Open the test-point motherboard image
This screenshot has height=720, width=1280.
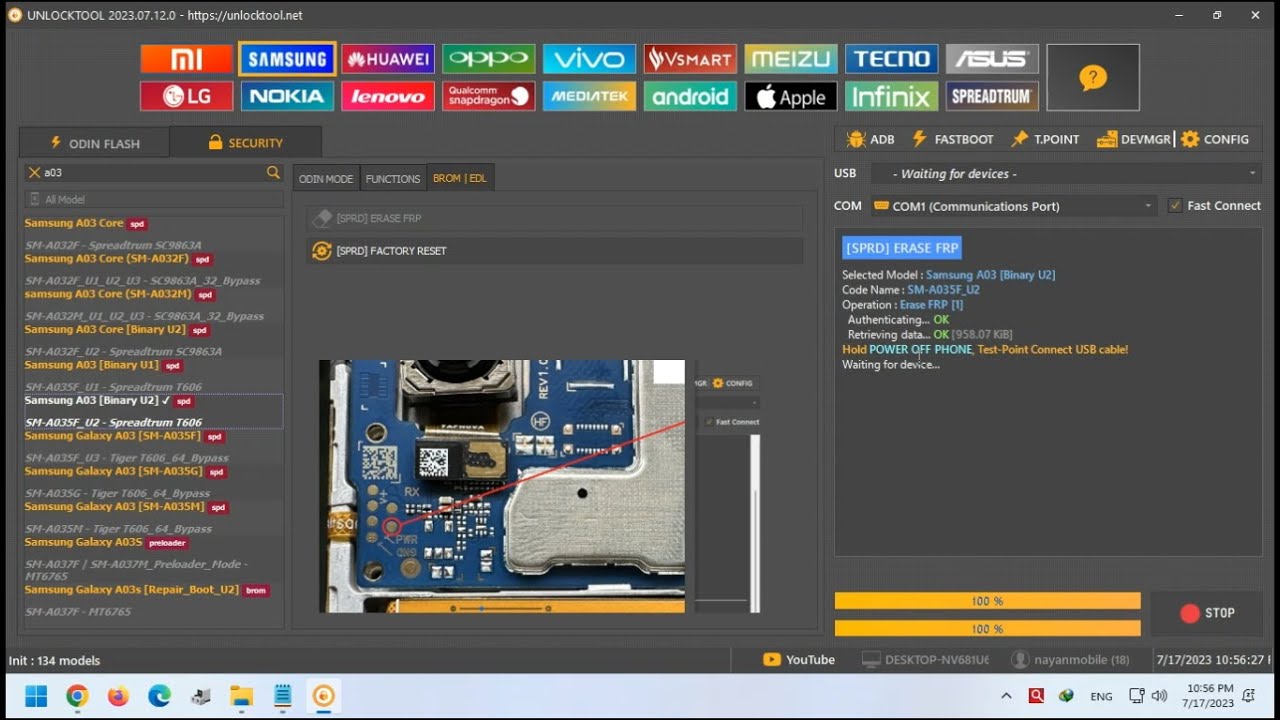[502, 486]
